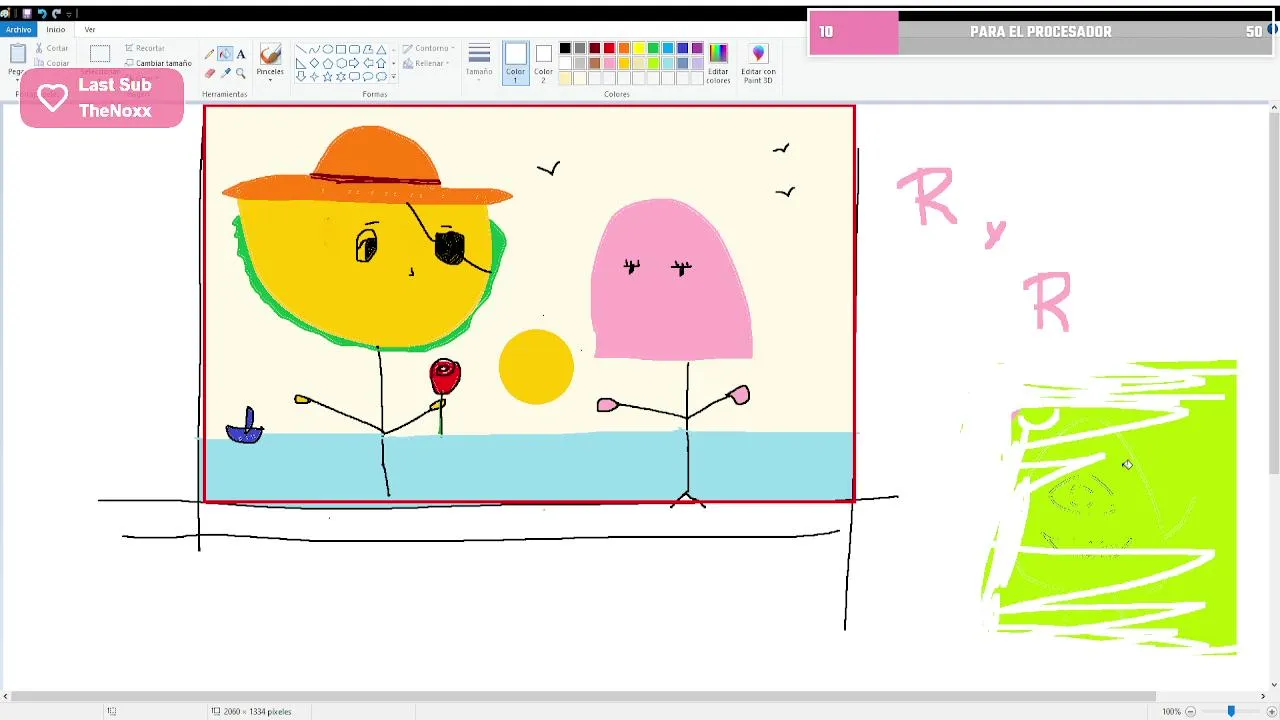Choose the diamond shape
Image resolution: width=1280 pixels, height=720 pixels.
pos(314,63)
